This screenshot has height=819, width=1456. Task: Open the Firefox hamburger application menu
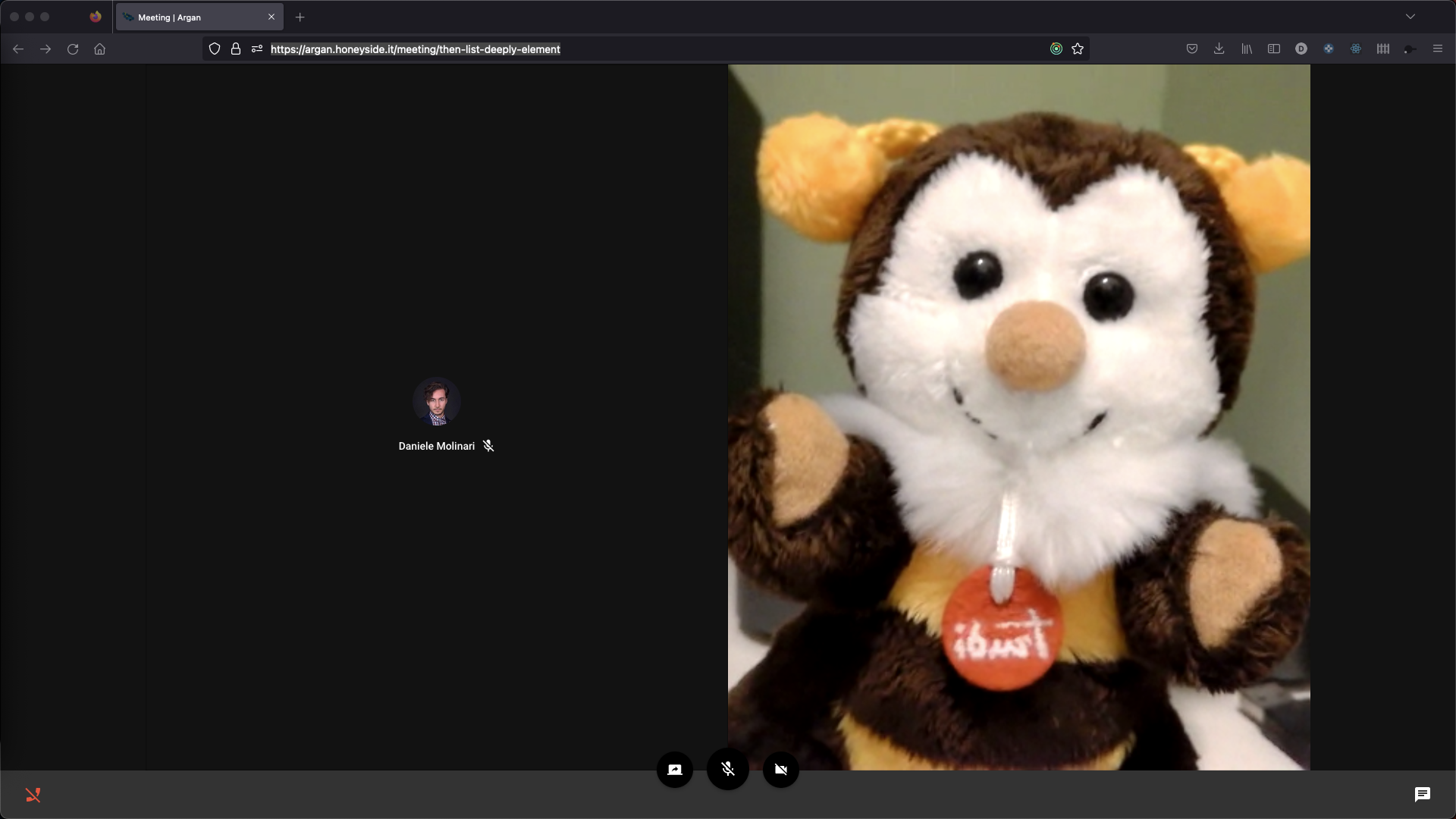tap(1438, 49)
